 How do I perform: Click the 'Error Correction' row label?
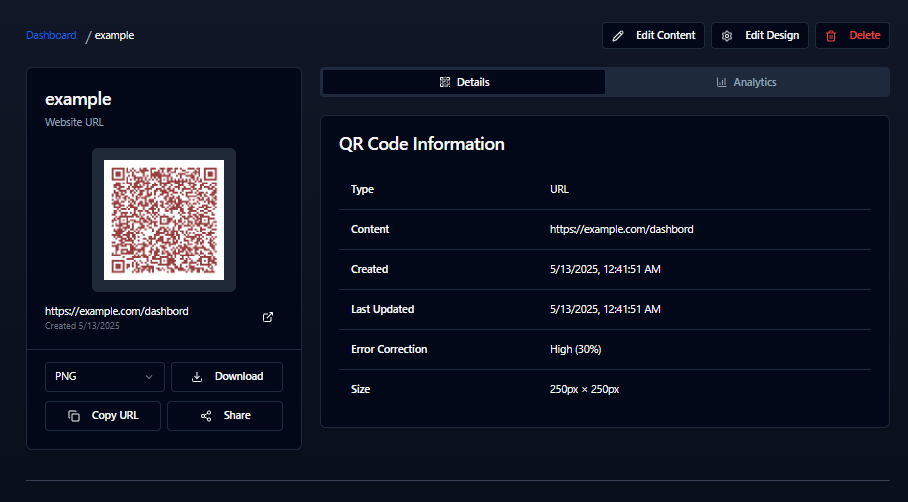(389, 349)
